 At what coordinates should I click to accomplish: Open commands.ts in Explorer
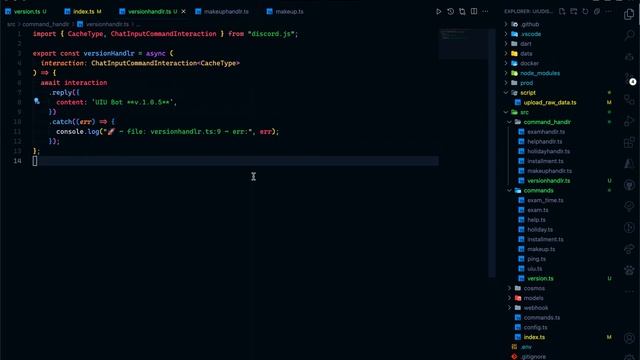pyautogui.click(x=542, y=318)
